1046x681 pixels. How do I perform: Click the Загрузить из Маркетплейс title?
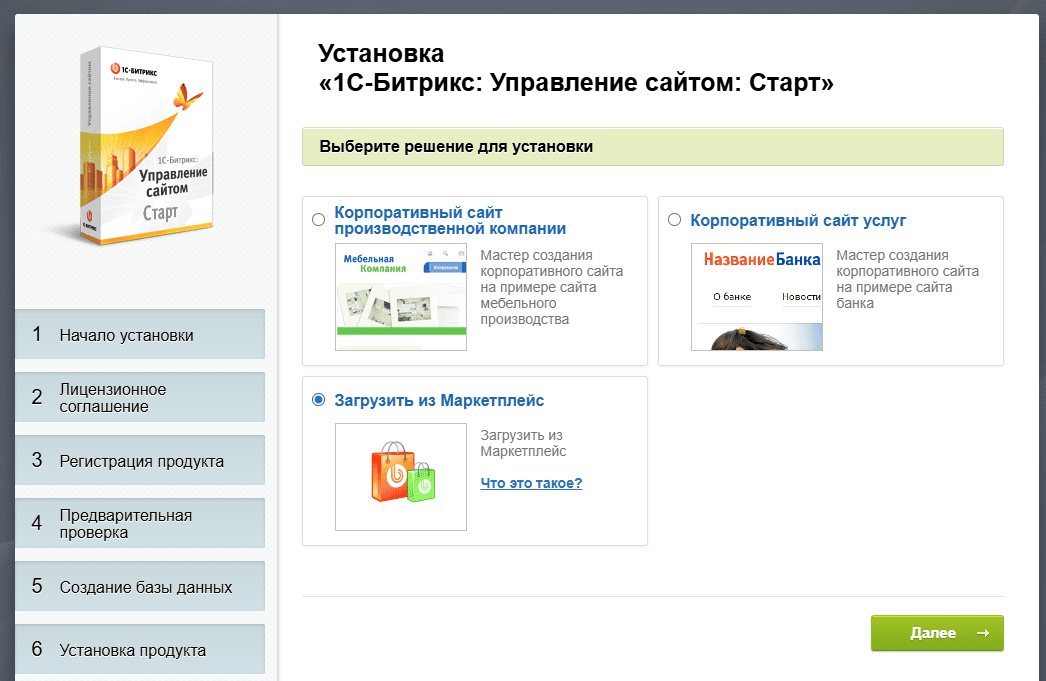[x=439, y=400]
